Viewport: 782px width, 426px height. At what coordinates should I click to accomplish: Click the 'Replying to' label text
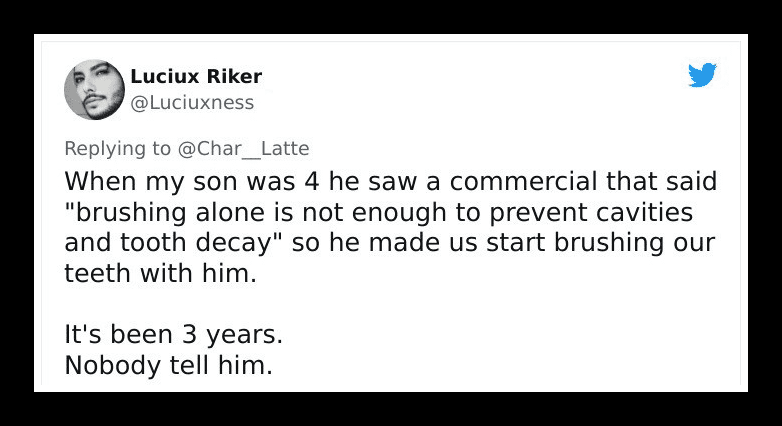(x=118, y=149)
